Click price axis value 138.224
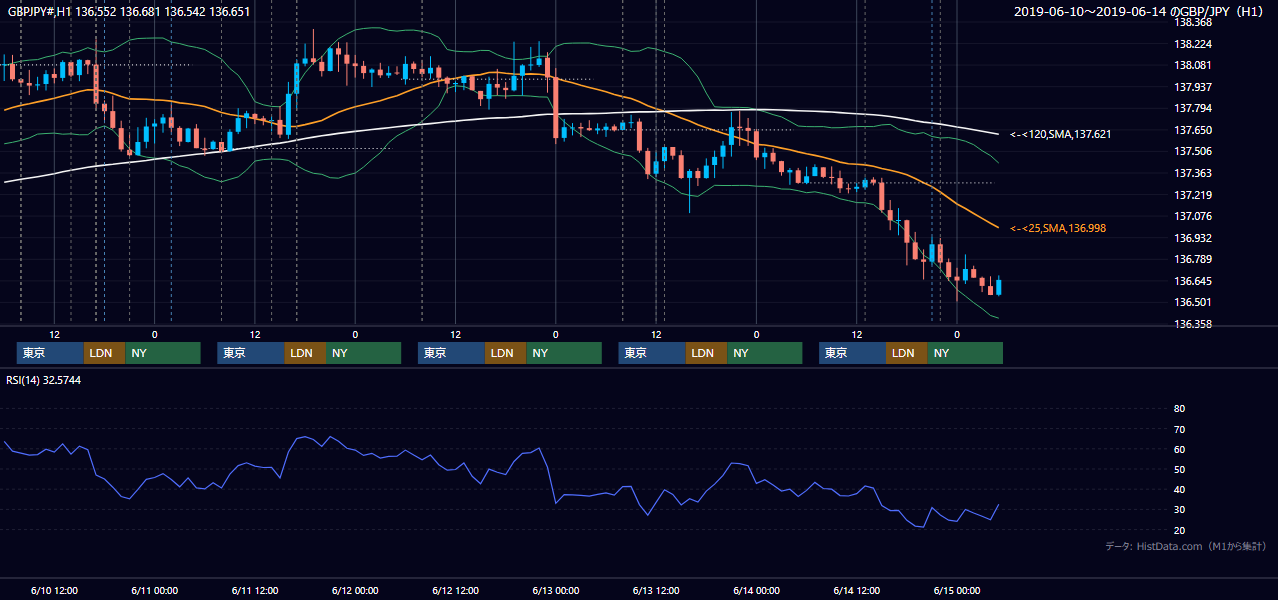Viewport: 1278px width, 600px height. 1192,44
